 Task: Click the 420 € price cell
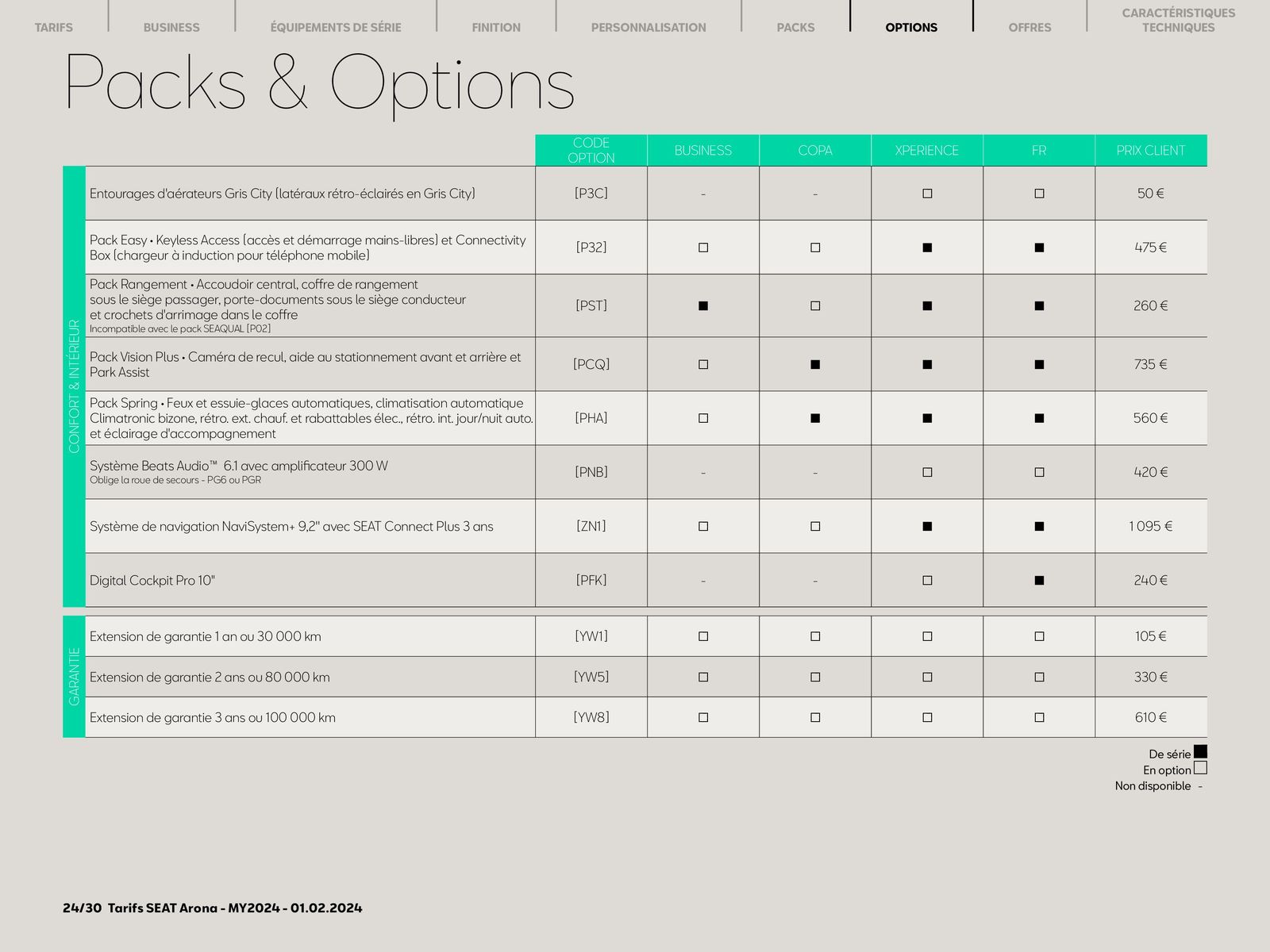[1151, 472]
